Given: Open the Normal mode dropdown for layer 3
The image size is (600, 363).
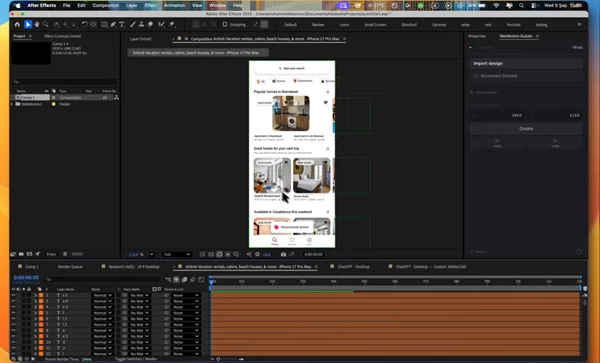Looking at the screenshot, I should [x=102, y=301].
